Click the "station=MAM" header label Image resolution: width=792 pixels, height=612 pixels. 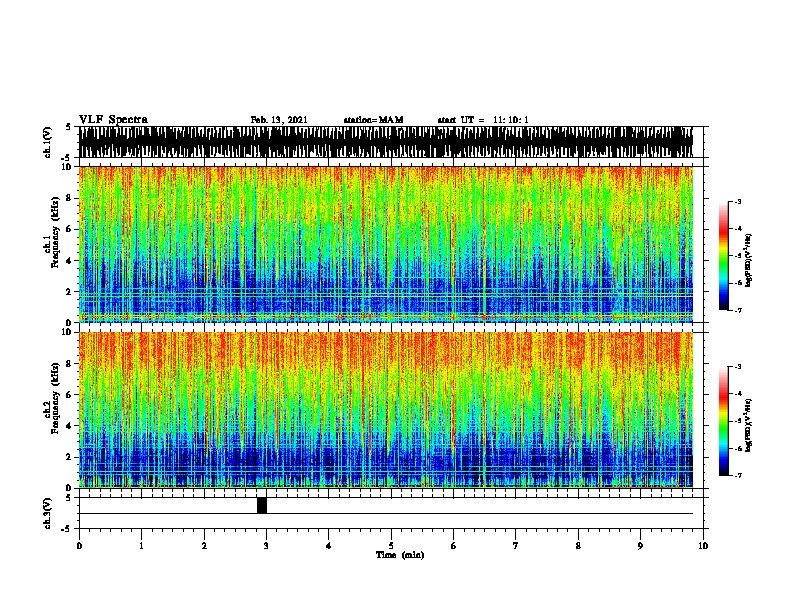[x=373, y=120]
